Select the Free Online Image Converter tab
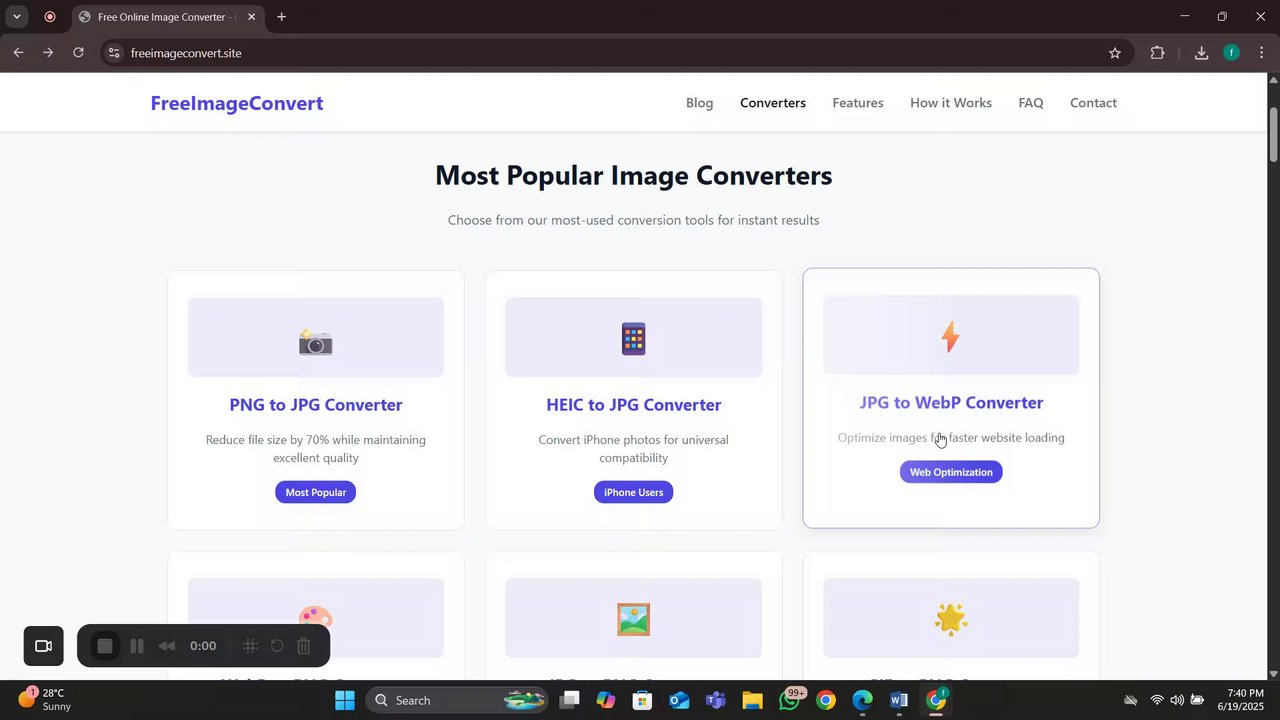1280x720 pixels. pos(167,17)
